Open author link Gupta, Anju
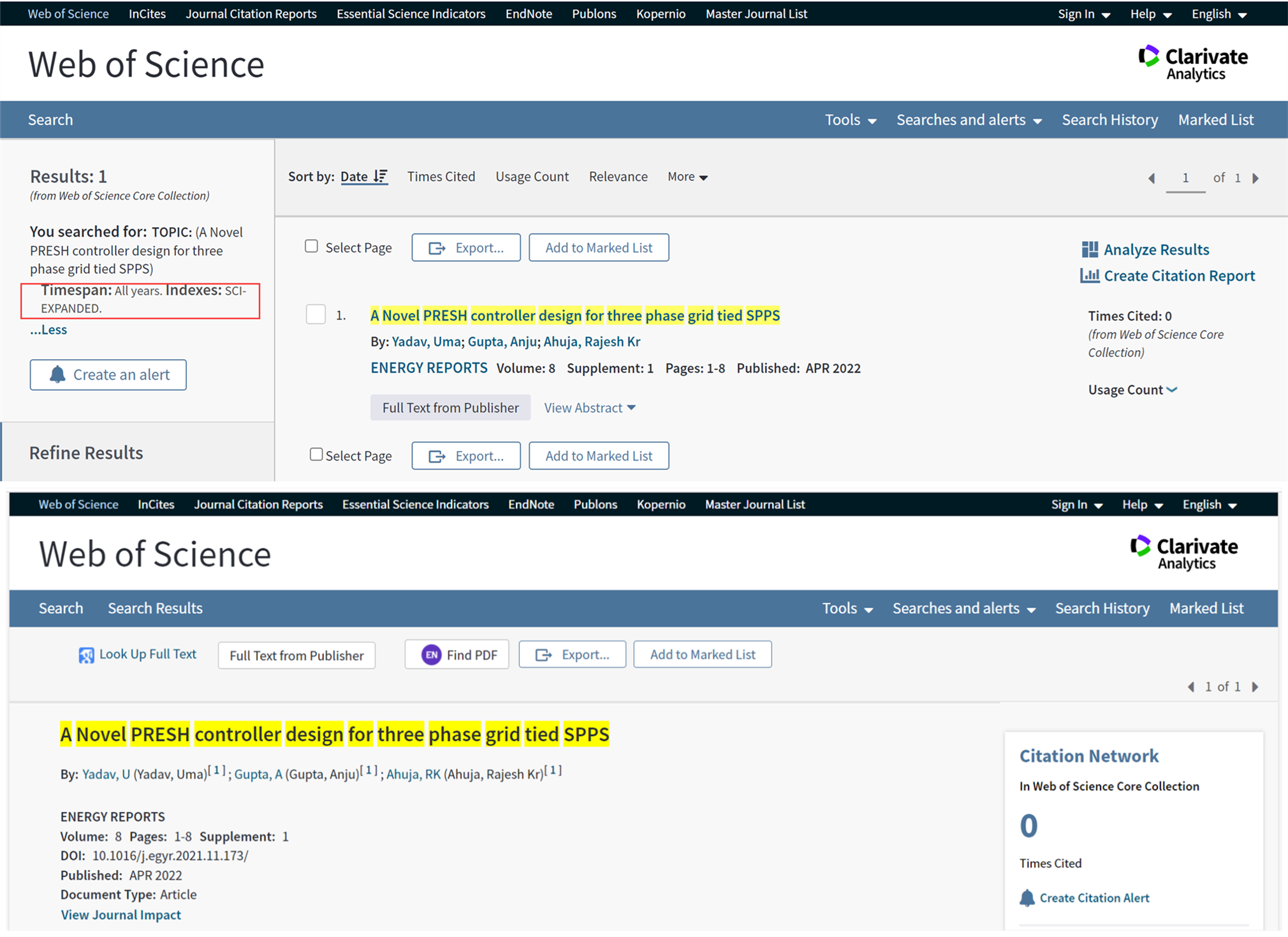 [502, 342]
